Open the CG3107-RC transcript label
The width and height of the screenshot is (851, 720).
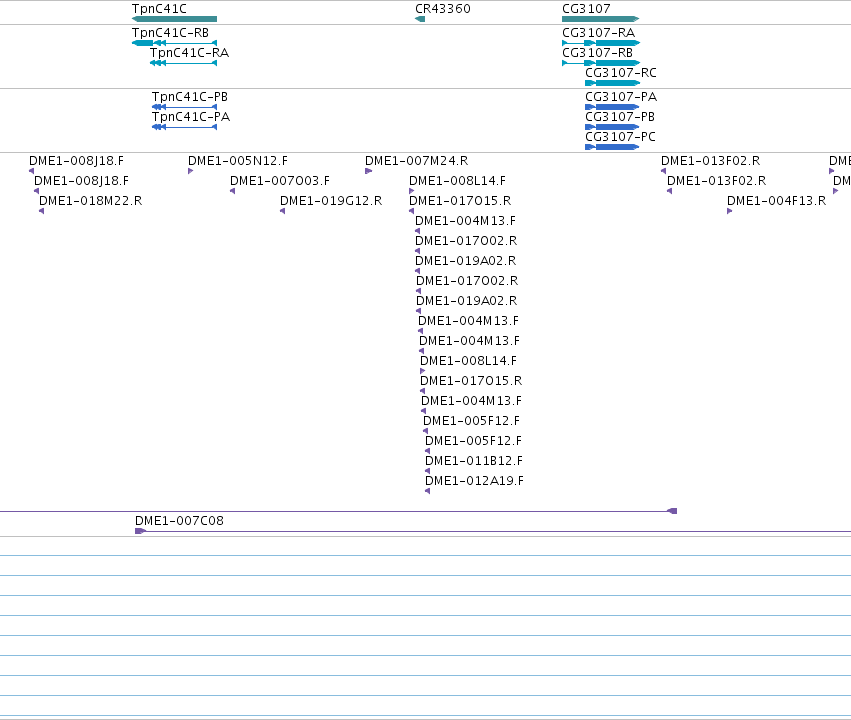click(x=621, y=73)
